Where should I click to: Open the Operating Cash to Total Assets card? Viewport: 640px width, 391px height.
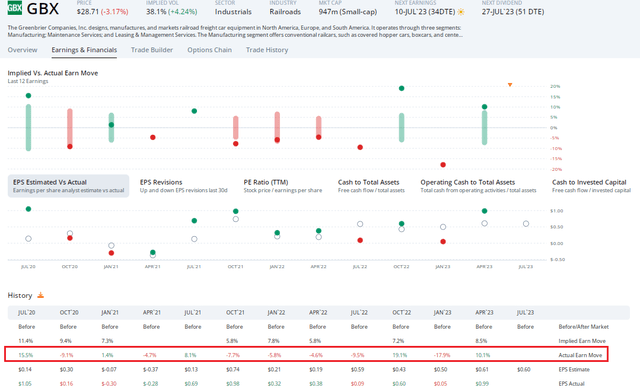click(x=478, y=186)
